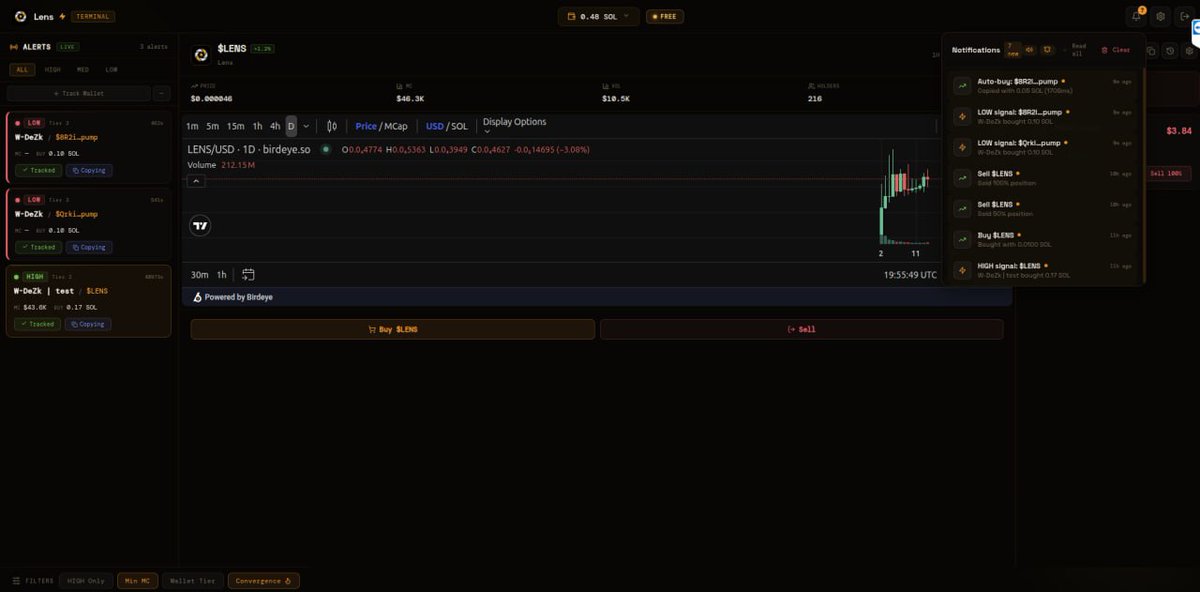Screen dimensions: 1200x592
Task: Click the gear icon below logout
Action: click(1189, 51)
